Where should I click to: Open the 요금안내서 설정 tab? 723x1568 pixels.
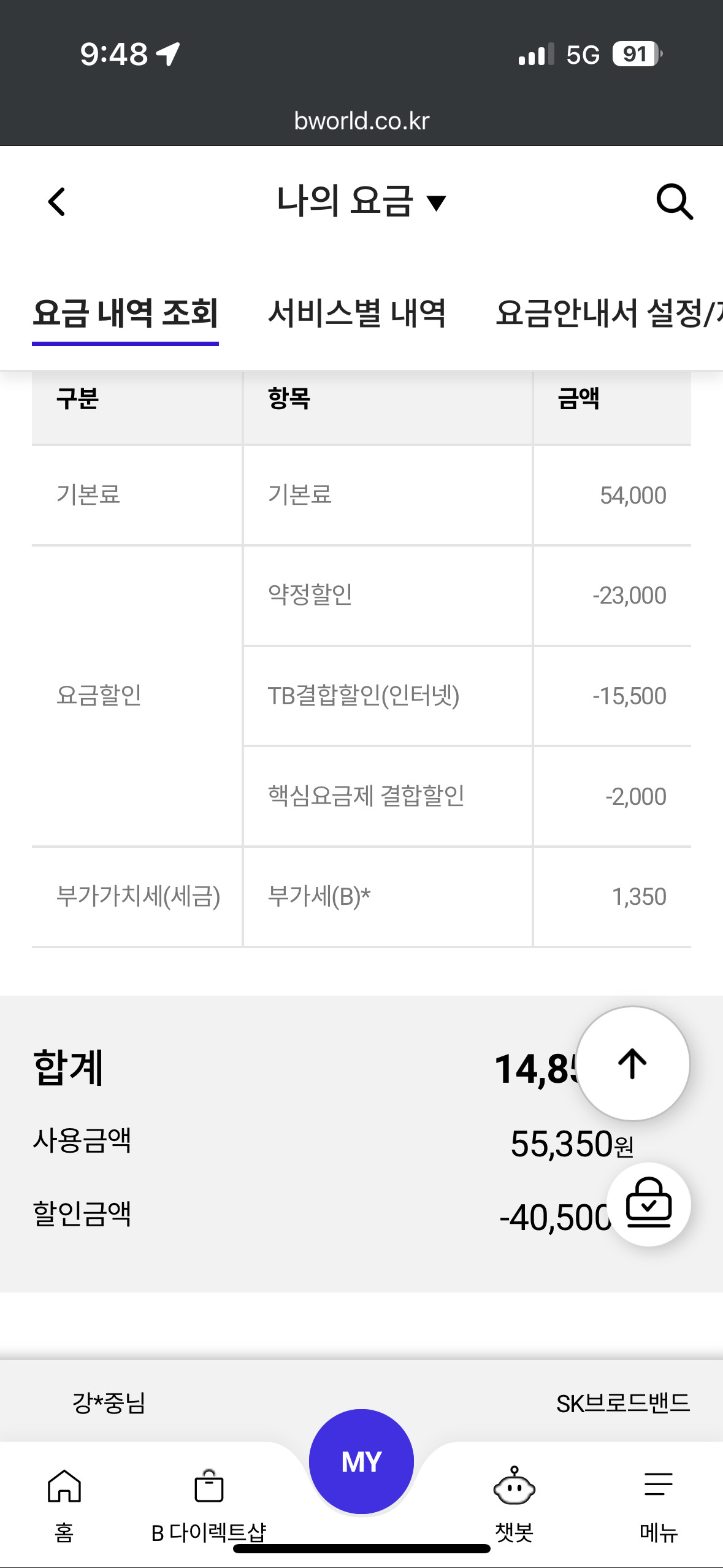(607, 313)
